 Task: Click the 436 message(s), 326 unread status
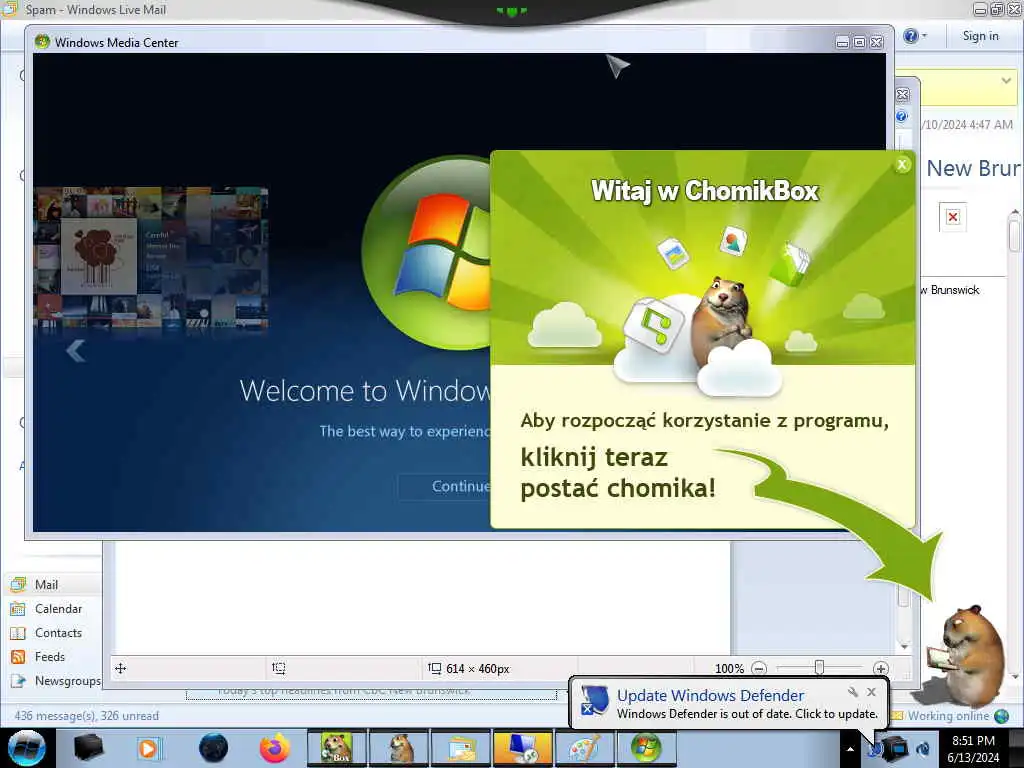(x=86, y=716)
